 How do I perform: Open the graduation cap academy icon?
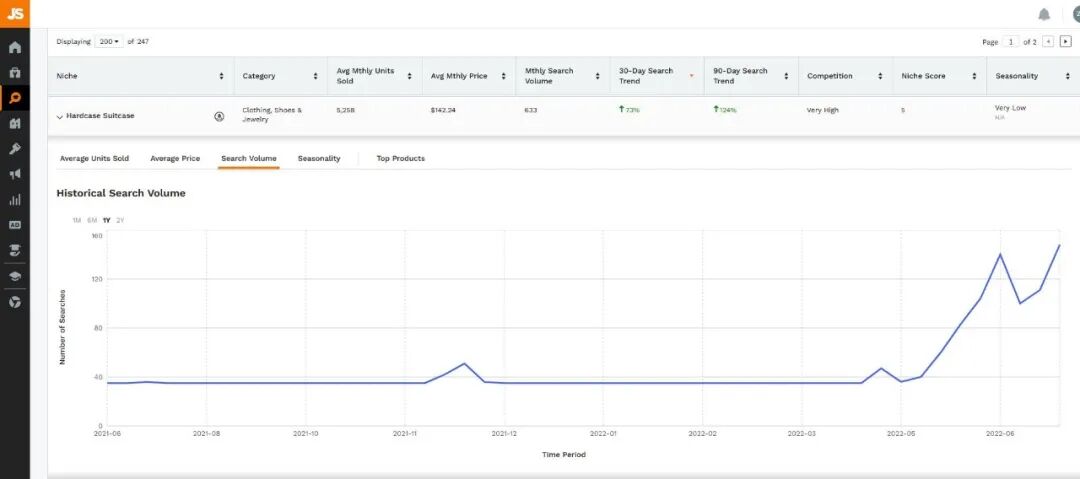tap(14, 276)
